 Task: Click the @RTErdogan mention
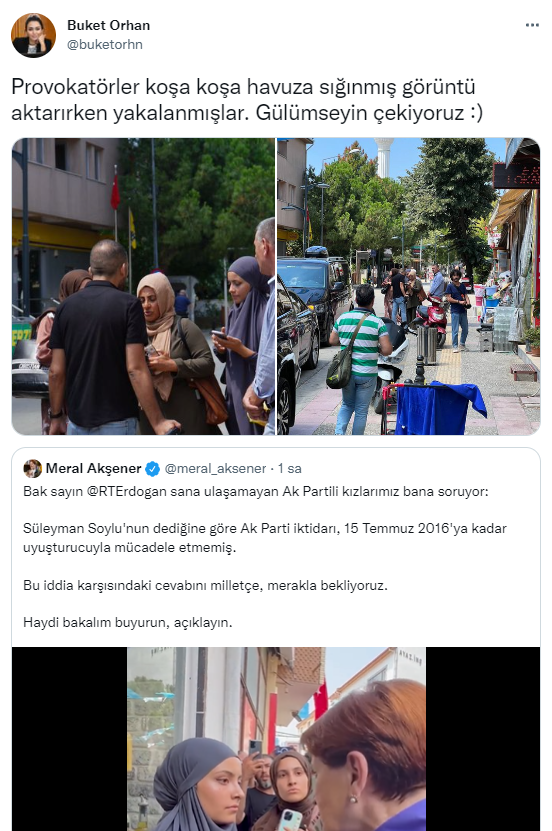(x=129, y=491)
